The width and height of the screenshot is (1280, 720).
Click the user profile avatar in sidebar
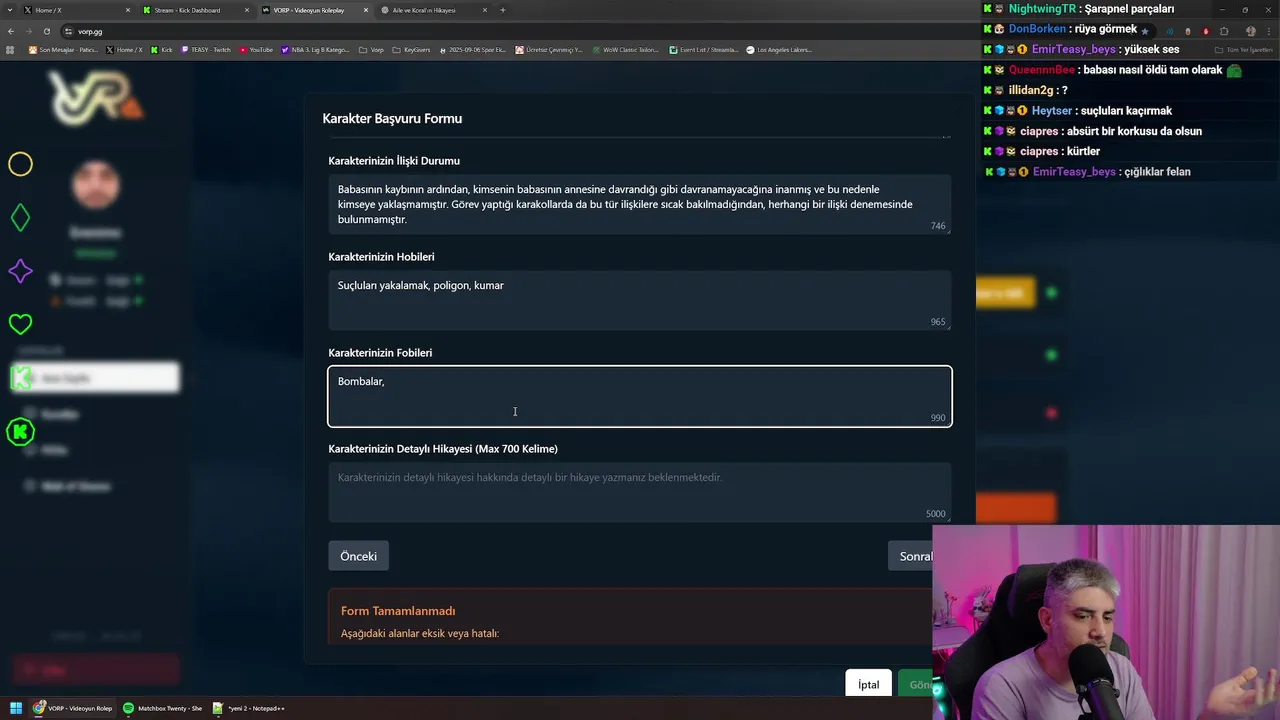[x=96, y=185]
